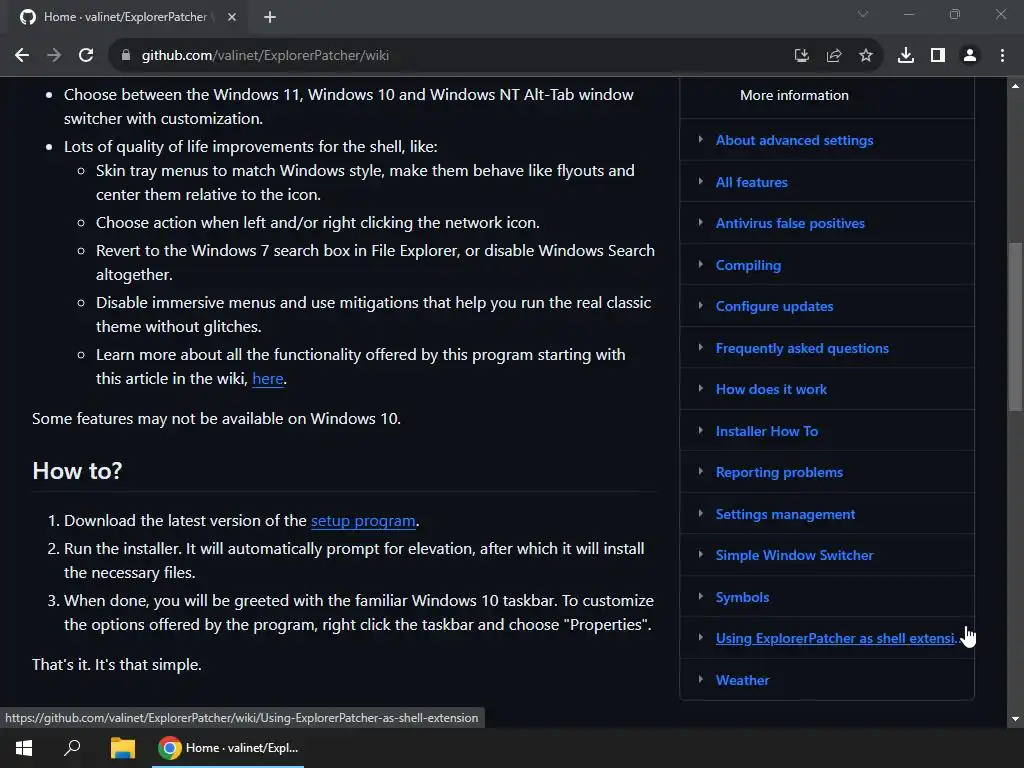Open File Explorer from the taskbar
The height and width of the screenshot is (768, 1024).
[122, 748]
